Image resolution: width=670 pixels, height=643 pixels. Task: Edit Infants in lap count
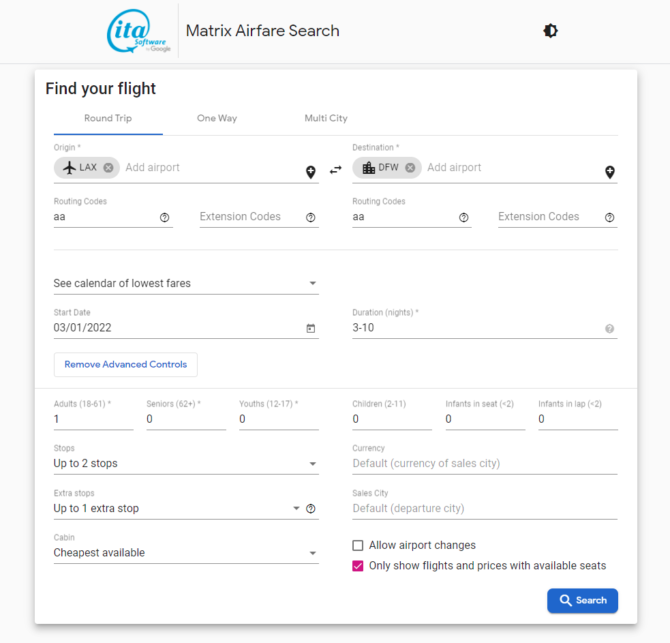578,419
